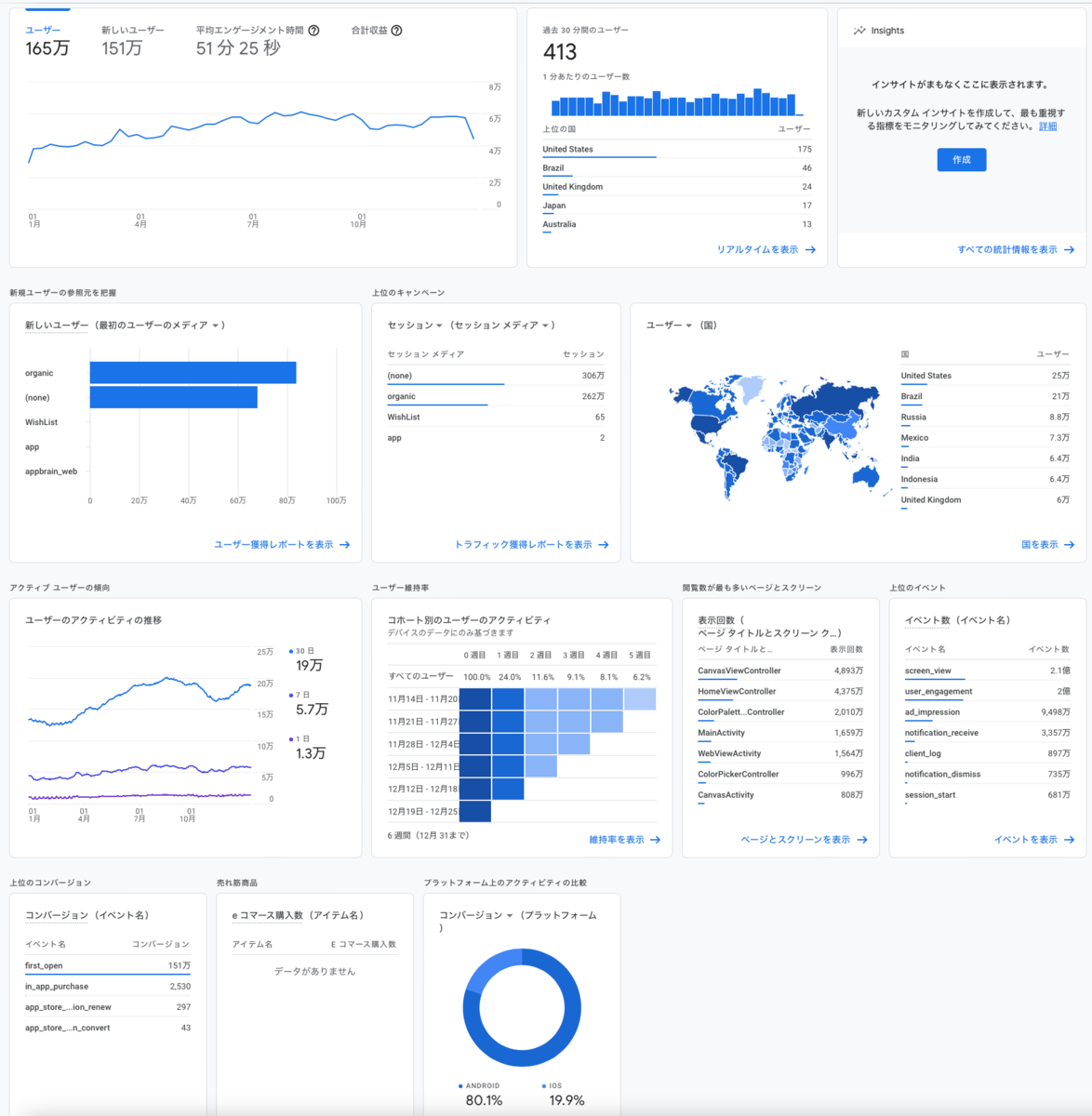Click first_open conversion row
Screen dimensions: 1092x1116
coord(108,966)
